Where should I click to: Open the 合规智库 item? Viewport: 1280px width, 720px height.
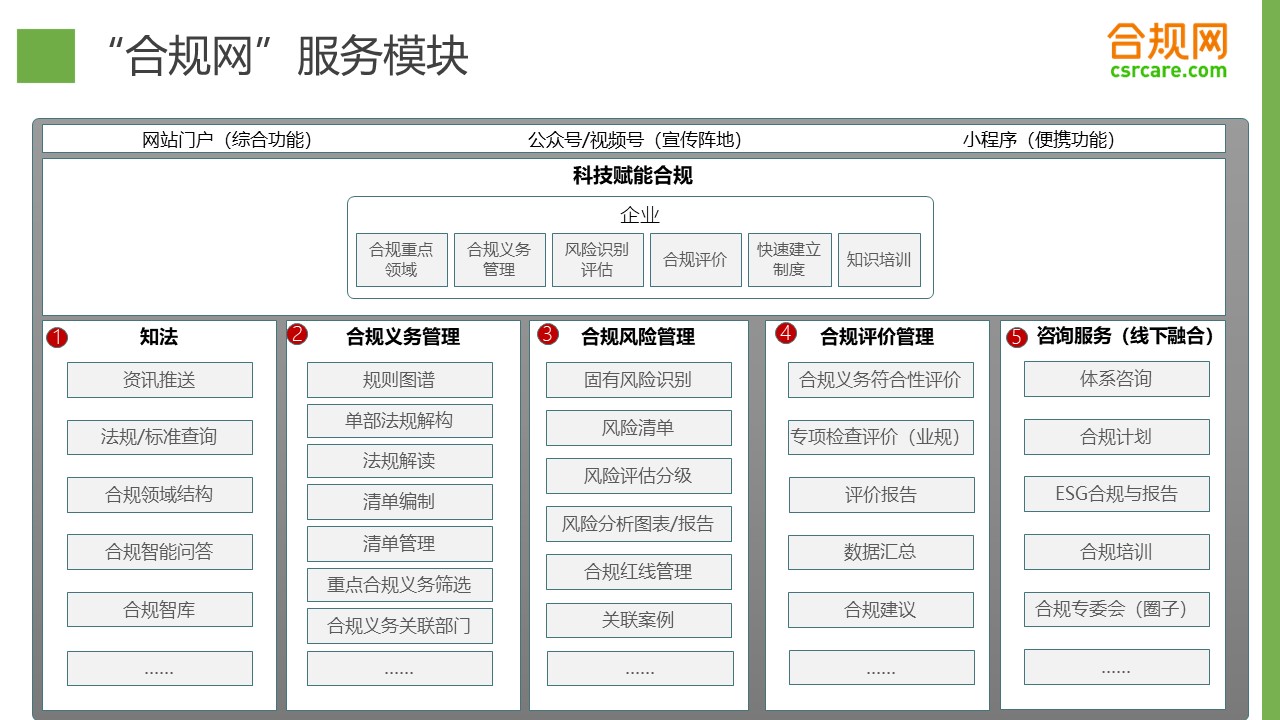click(x=160, y=610)
